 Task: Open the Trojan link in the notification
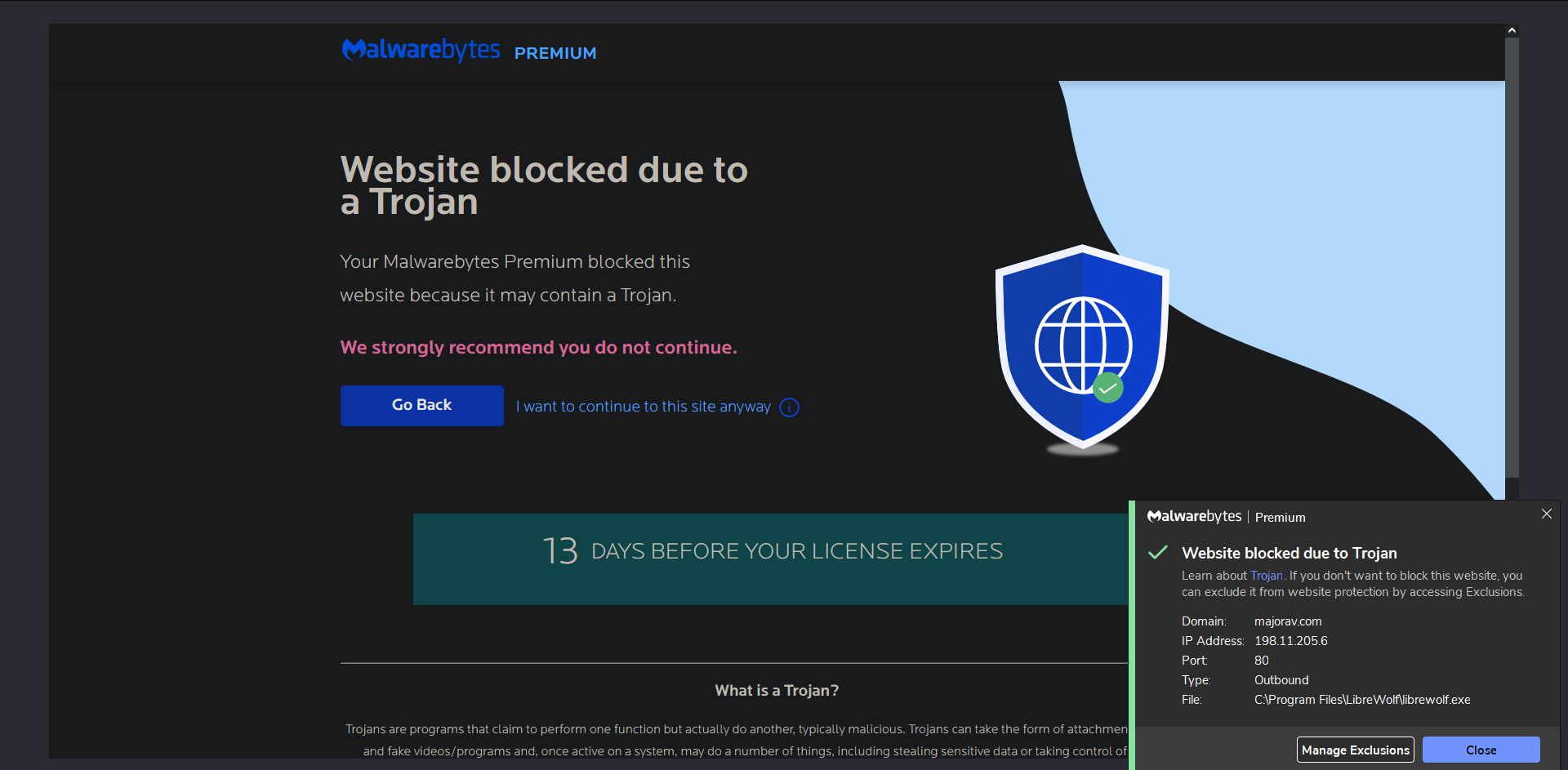[1266, 576]
